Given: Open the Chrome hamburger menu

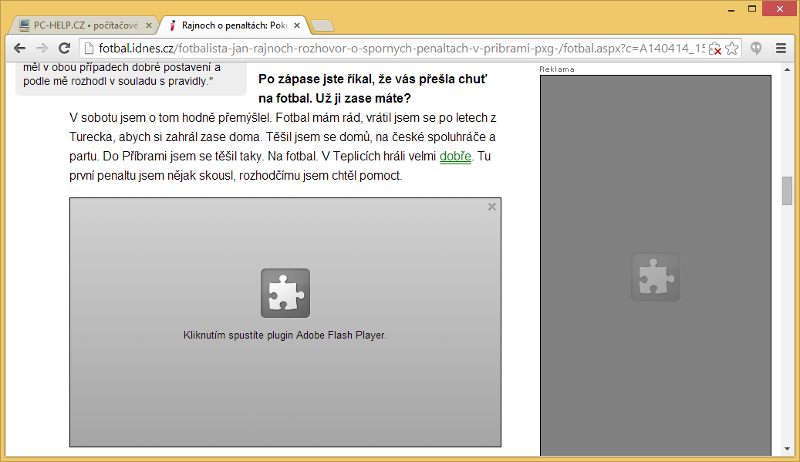Looking at the screenshot, I should (781, 48).
